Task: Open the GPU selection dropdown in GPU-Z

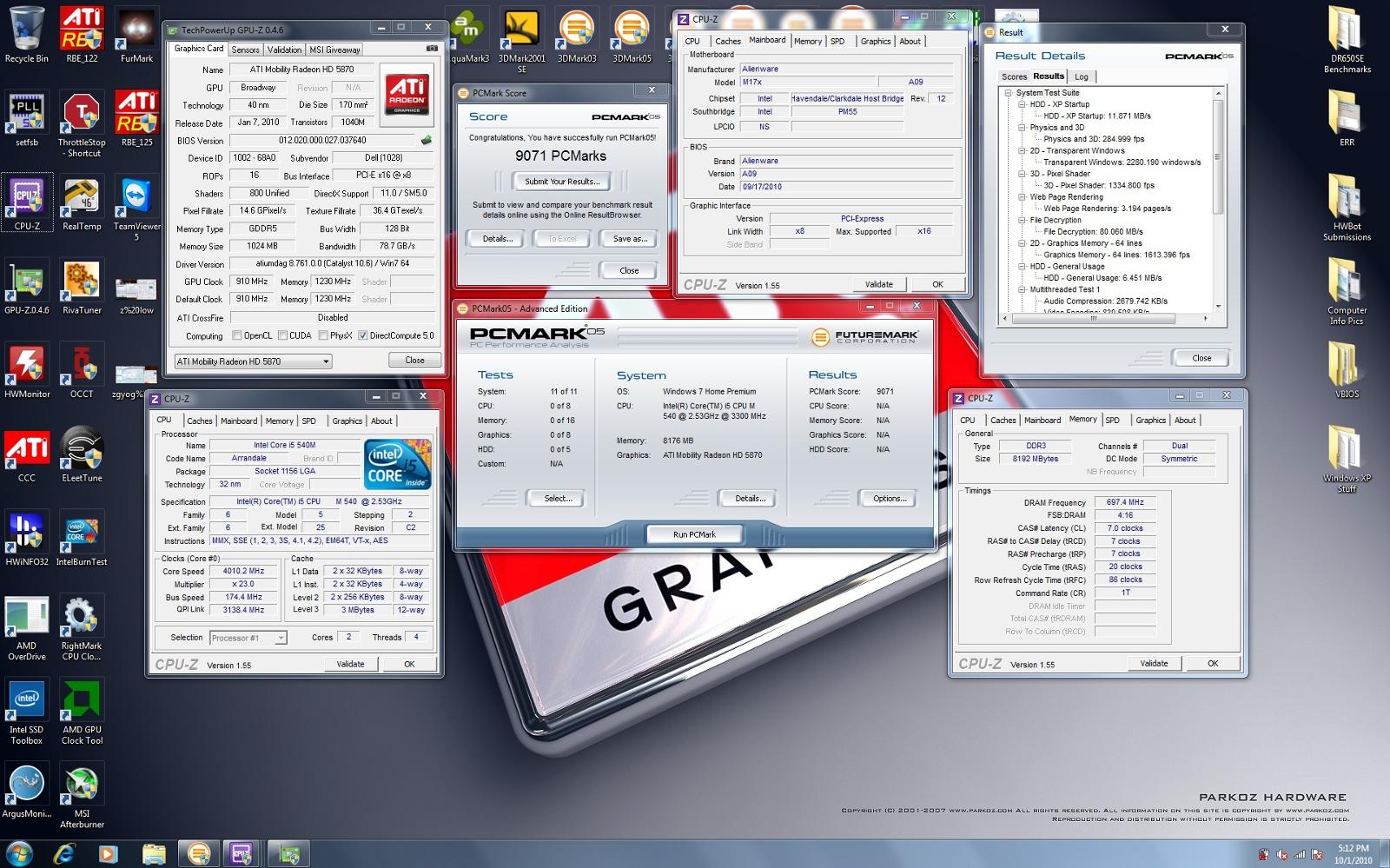Action: pos(253,361)
